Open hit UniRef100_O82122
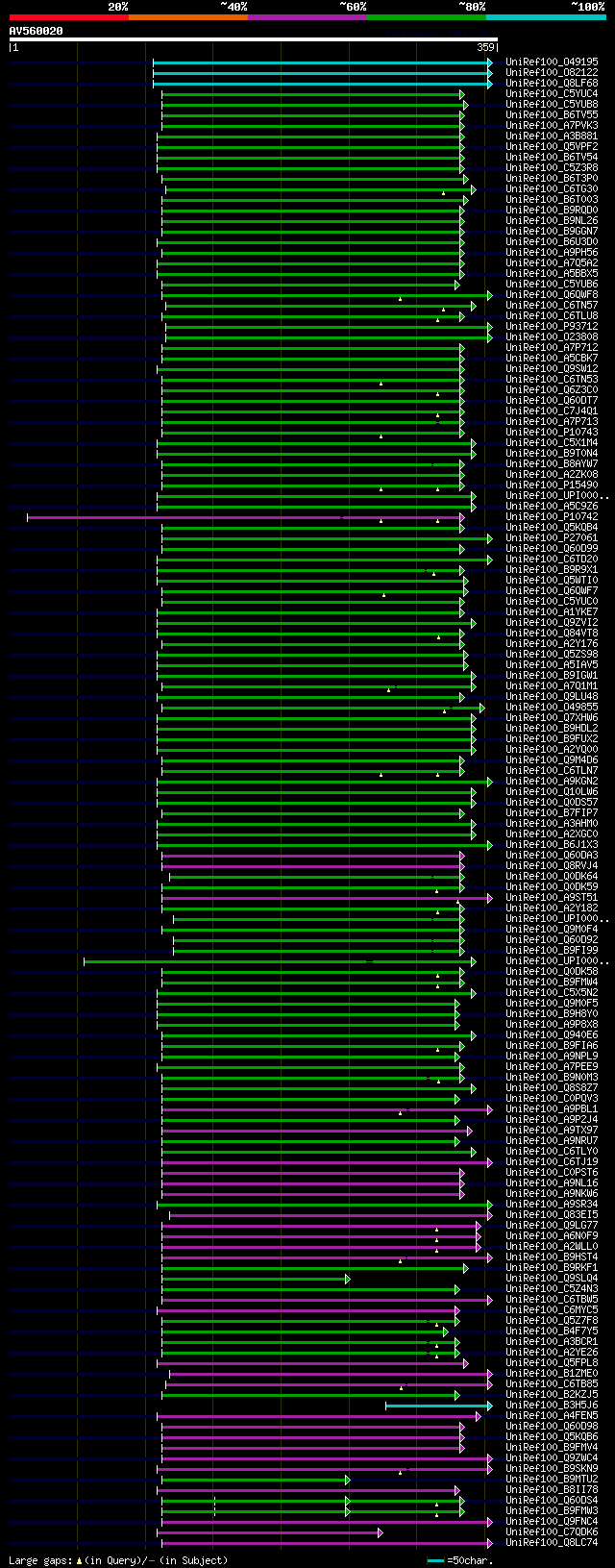The width and height of the screenshot is (615, 1568). coord(552,72)
